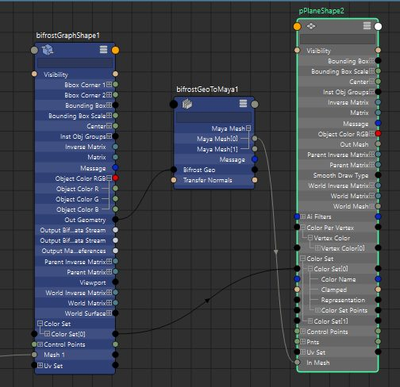Expand Color Set[1] on pPlaneShape2
The width and height of the screenshot is (400, 387).
pos(310,321)
